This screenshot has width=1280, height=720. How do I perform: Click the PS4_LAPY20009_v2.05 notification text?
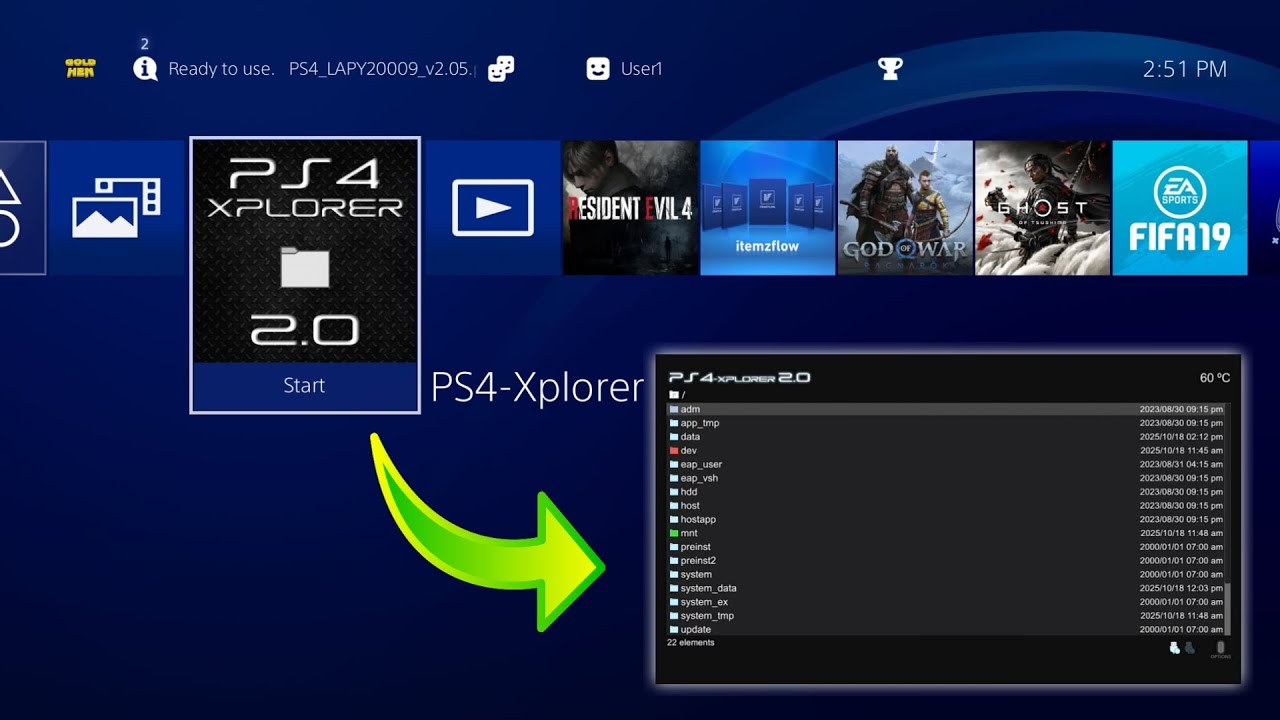[381, 69]
